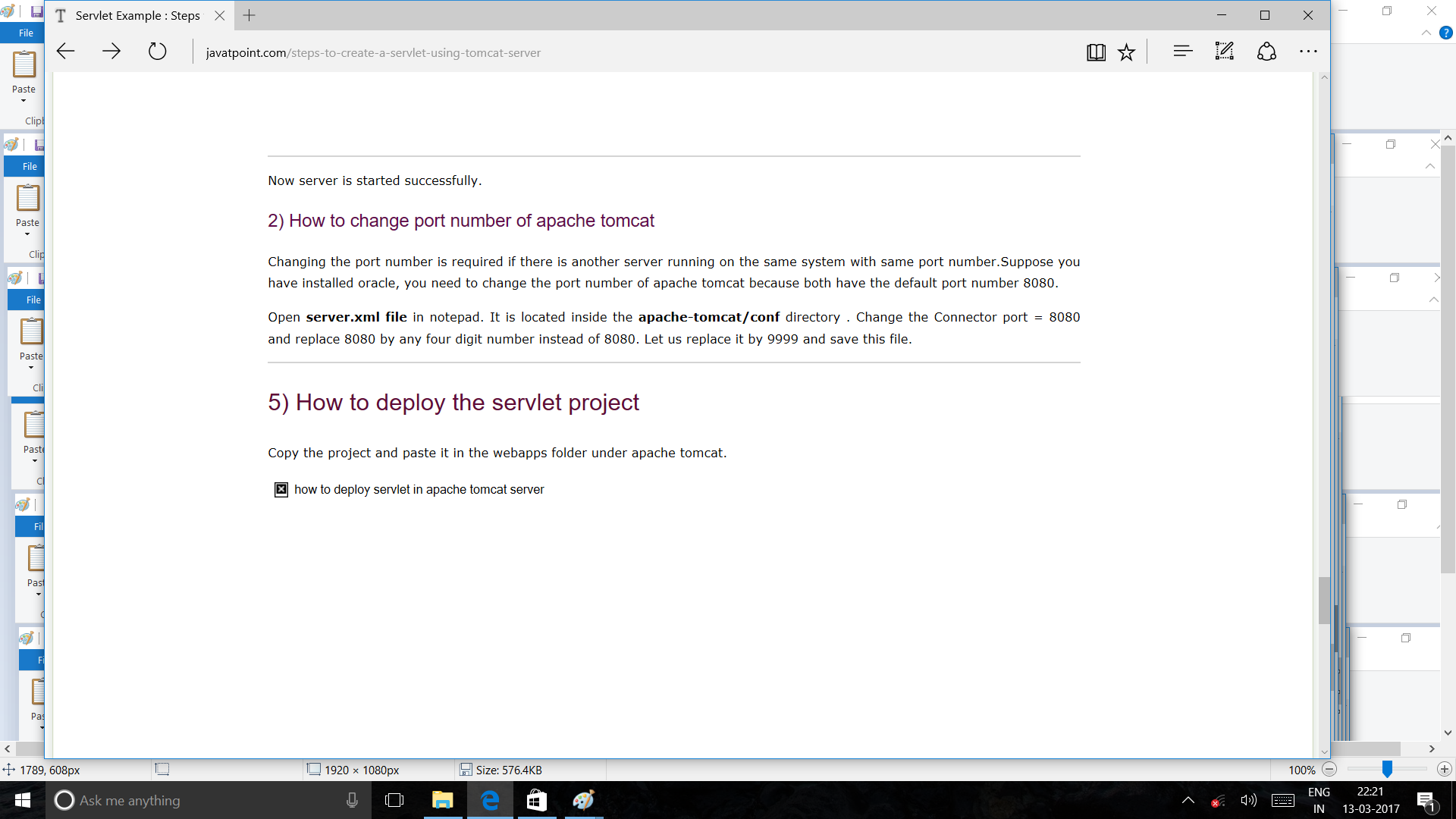Open the Share icon in Edge
This screenshot has width=1456, height=819.
click(x=1266, y=52)
